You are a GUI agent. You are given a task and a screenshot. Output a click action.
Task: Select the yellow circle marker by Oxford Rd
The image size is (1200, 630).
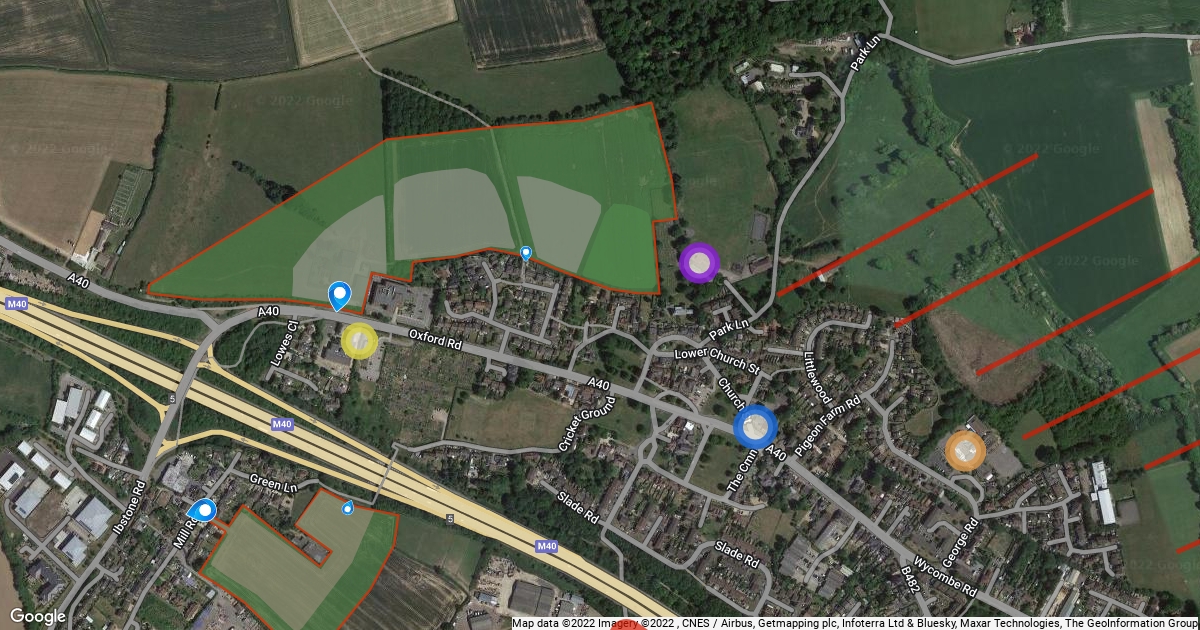[x=360, y=341]
